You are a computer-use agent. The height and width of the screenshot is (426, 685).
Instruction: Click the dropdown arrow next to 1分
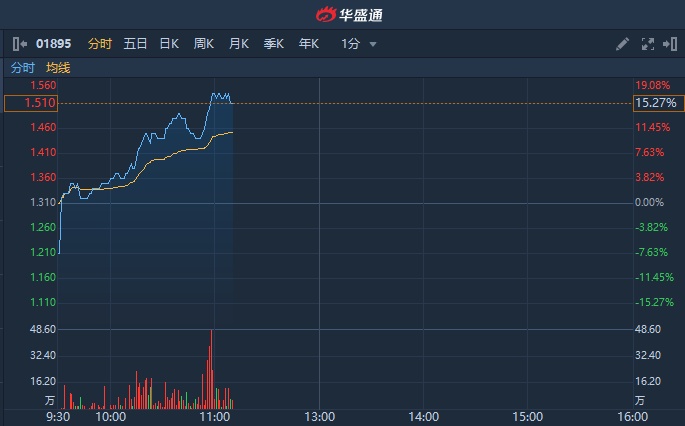pyautogui.click(x=373, y=45)
